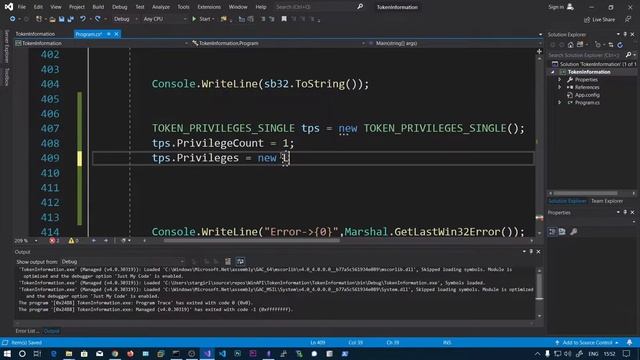The image size is (640, 360).
Task: Click the Solution Explorer Home icon
Action: click(571, 45)
